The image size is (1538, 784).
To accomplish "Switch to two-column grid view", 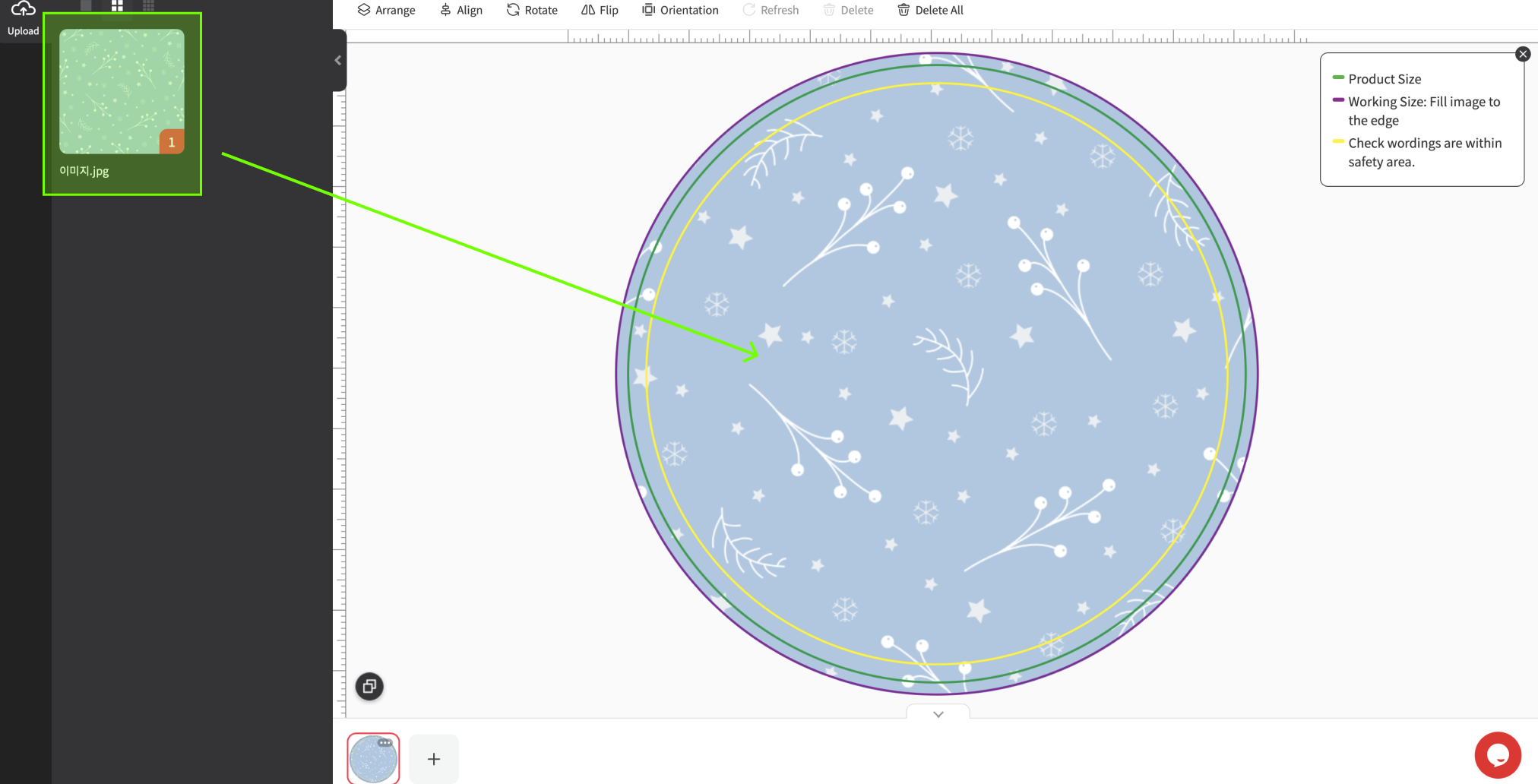I will point(117,6).
